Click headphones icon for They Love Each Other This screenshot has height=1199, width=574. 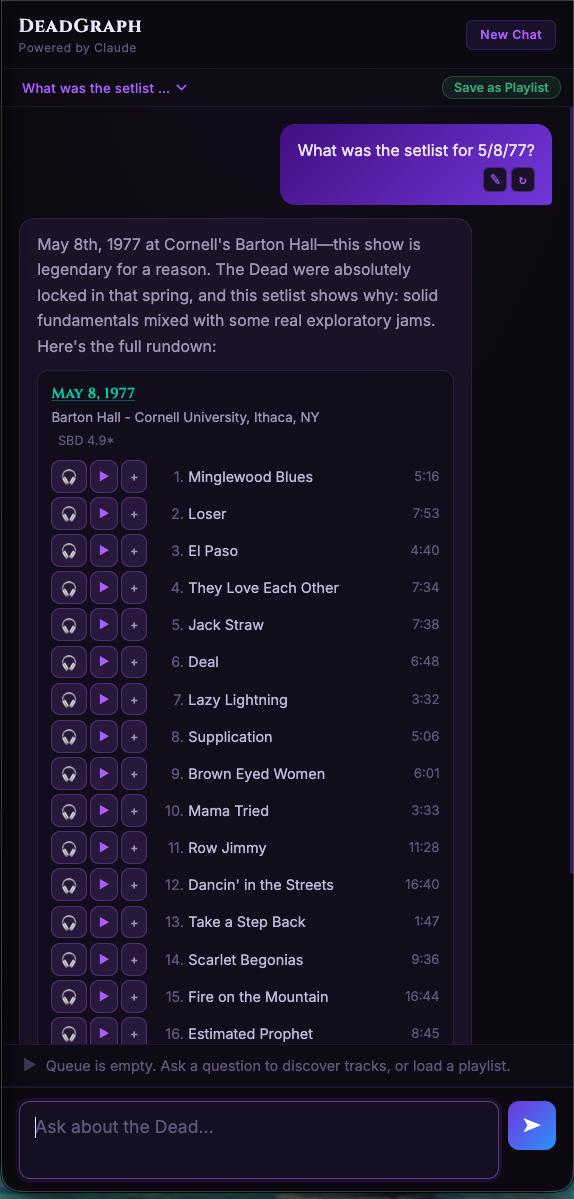pos(69,588)
